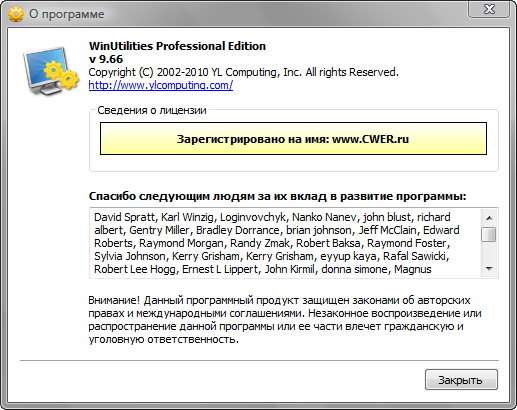Screen dimensions: 517x410
Task: Click the О программе window title text
Action: [x=67, y=14]
